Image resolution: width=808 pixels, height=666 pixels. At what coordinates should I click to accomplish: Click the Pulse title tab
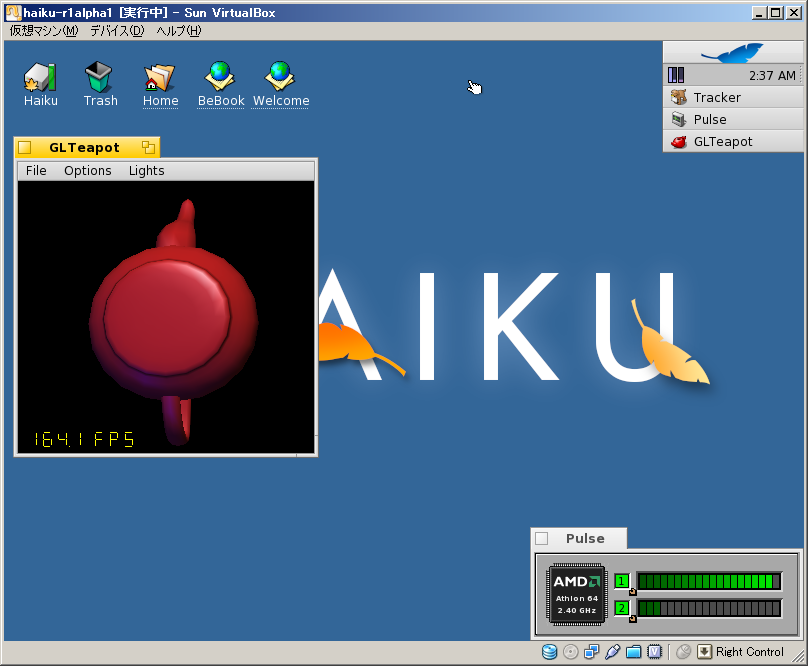[585, 539]
